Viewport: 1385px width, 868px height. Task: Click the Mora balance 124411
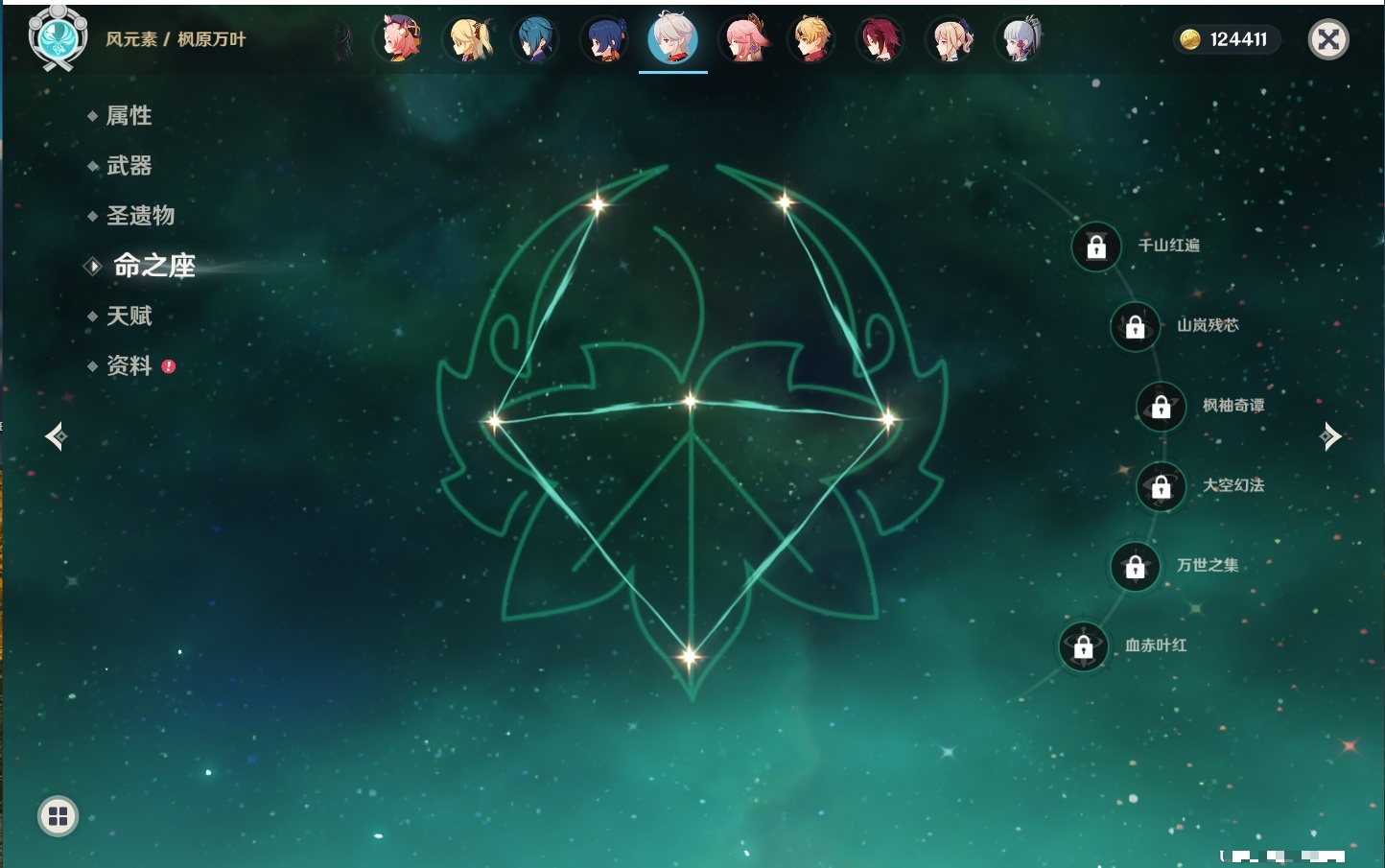tap(1238, 39)
